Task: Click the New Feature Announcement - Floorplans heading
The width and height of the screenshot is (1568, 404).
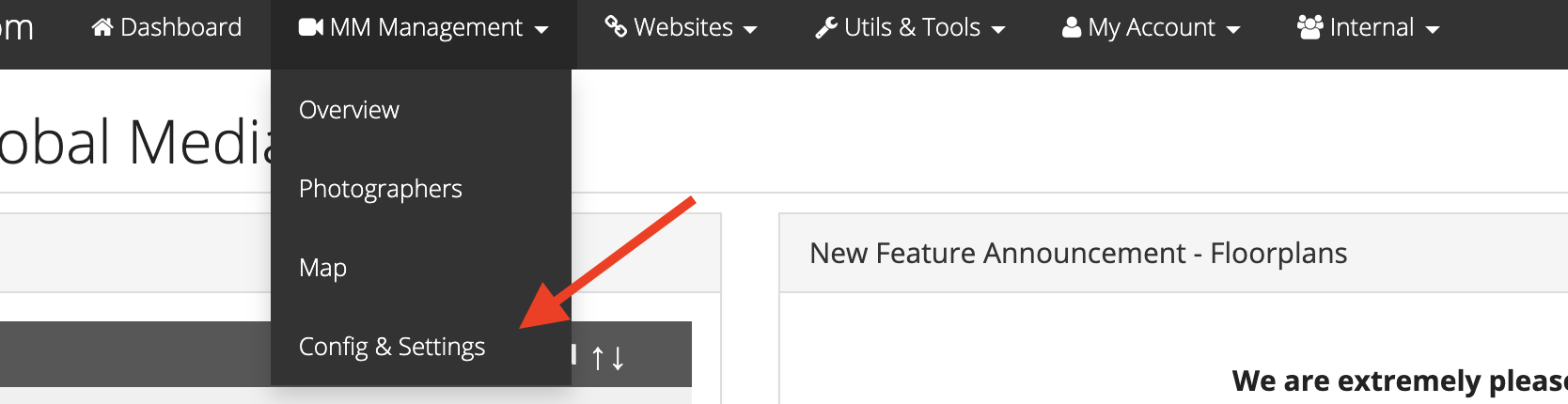Action: (1078, 253)
